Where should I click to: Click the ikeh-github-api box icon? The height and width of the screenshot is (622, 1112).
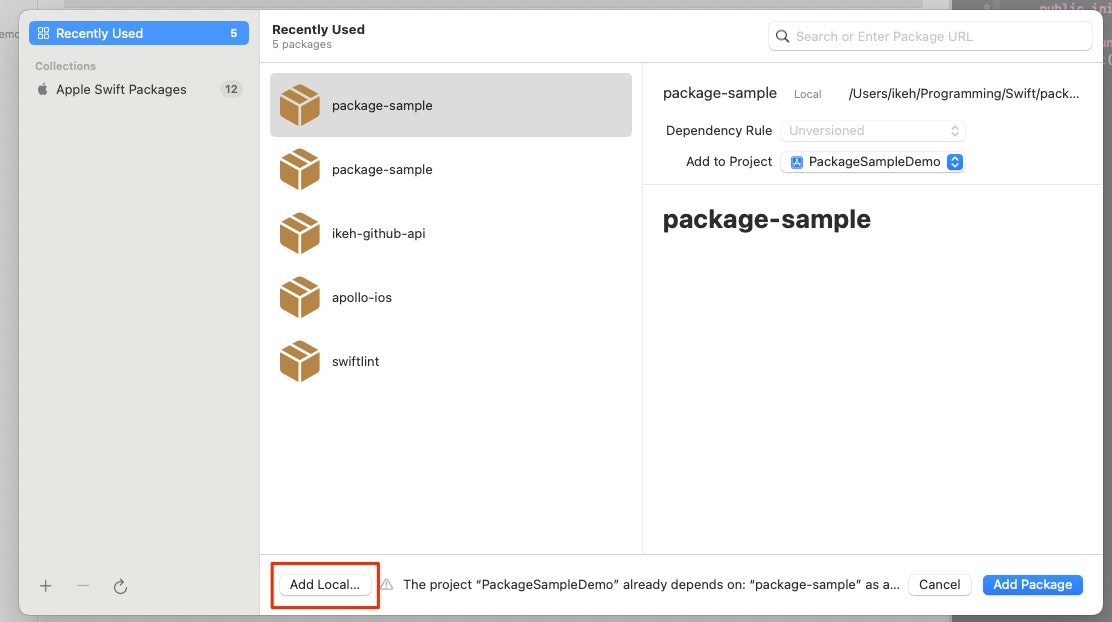point(300,233)
